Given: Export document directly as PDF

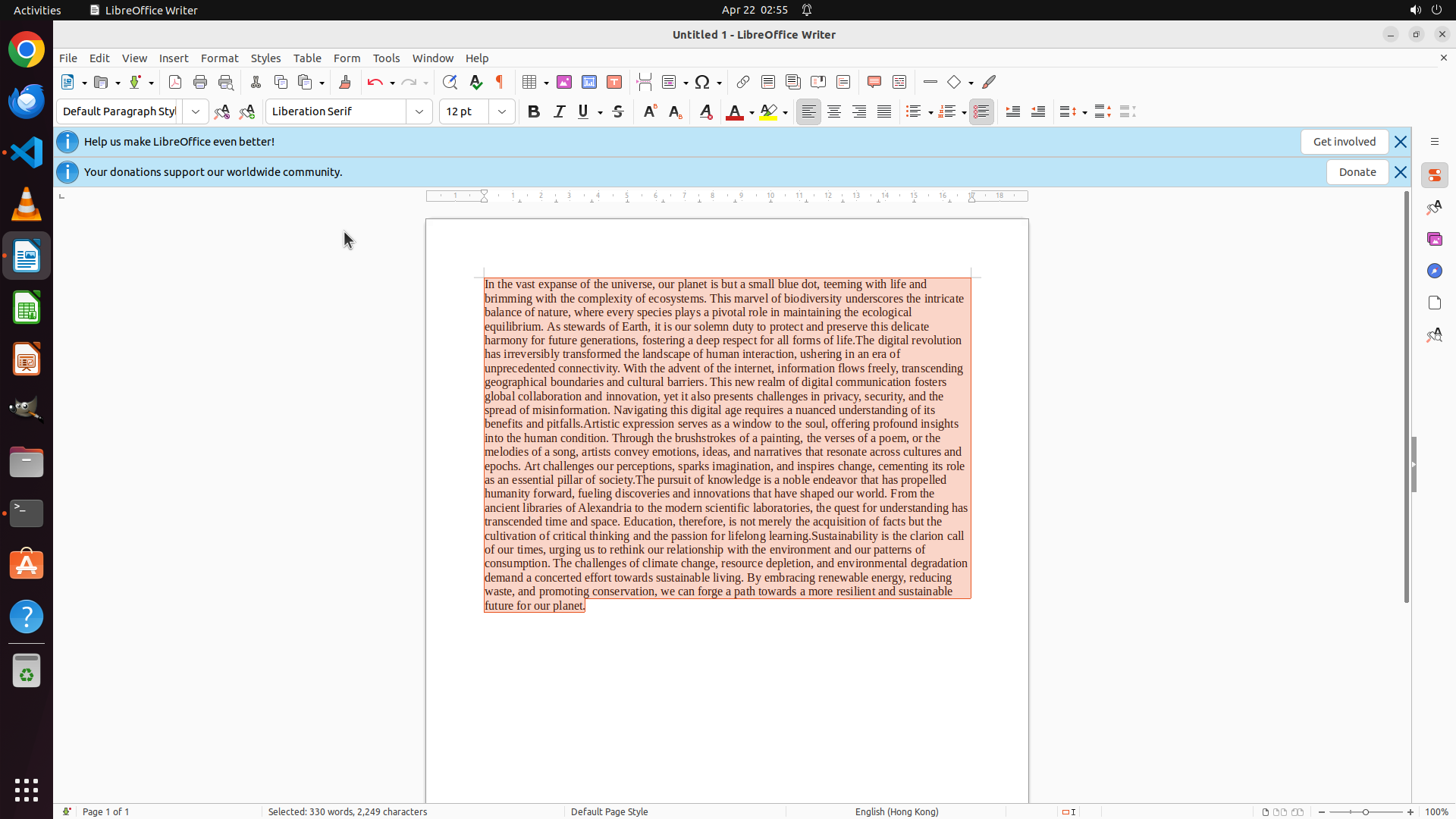Looking at the screenshot, I should (175, 82).
